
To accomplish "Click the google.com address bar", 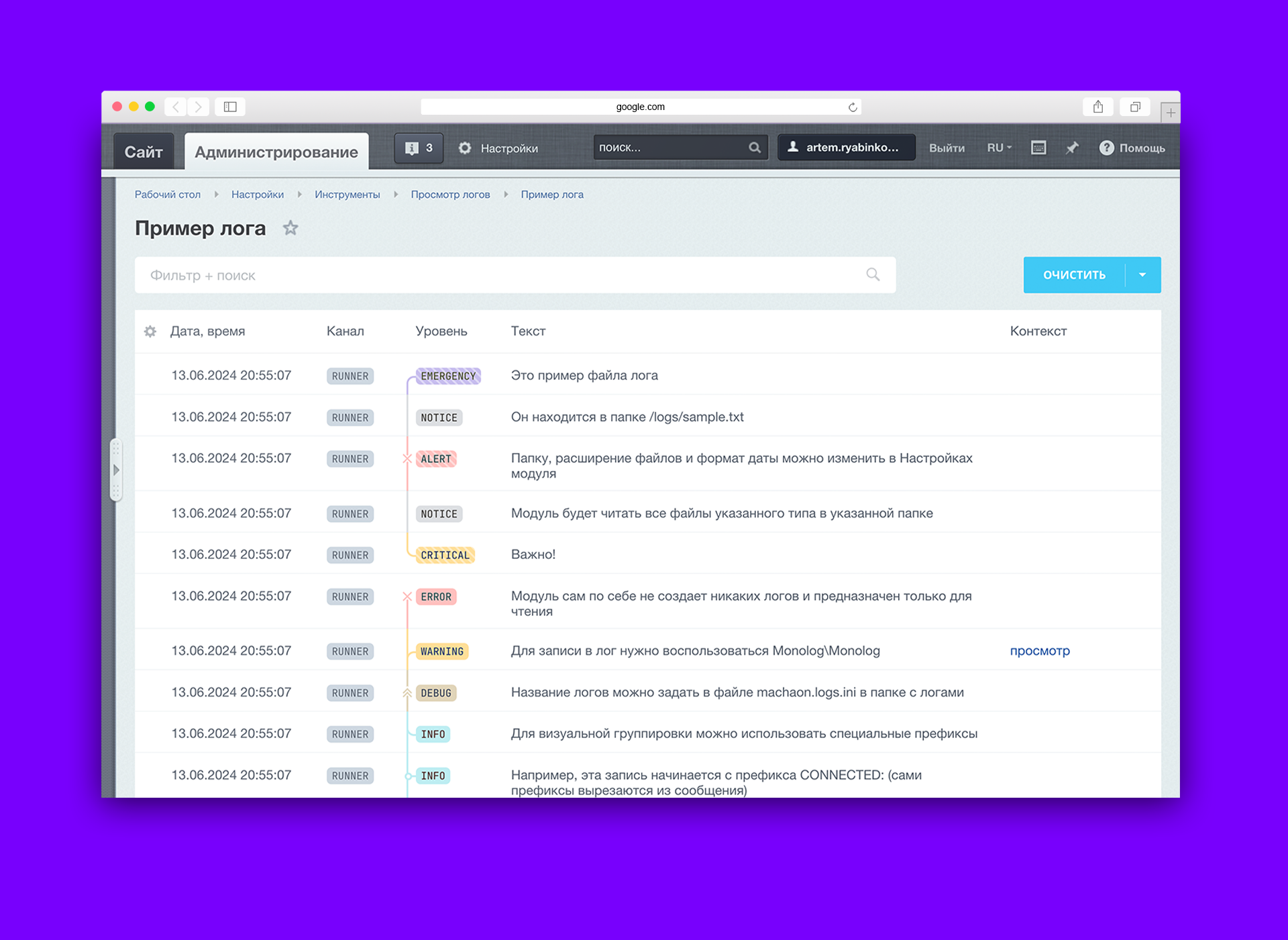I will [x=641, y=107].
